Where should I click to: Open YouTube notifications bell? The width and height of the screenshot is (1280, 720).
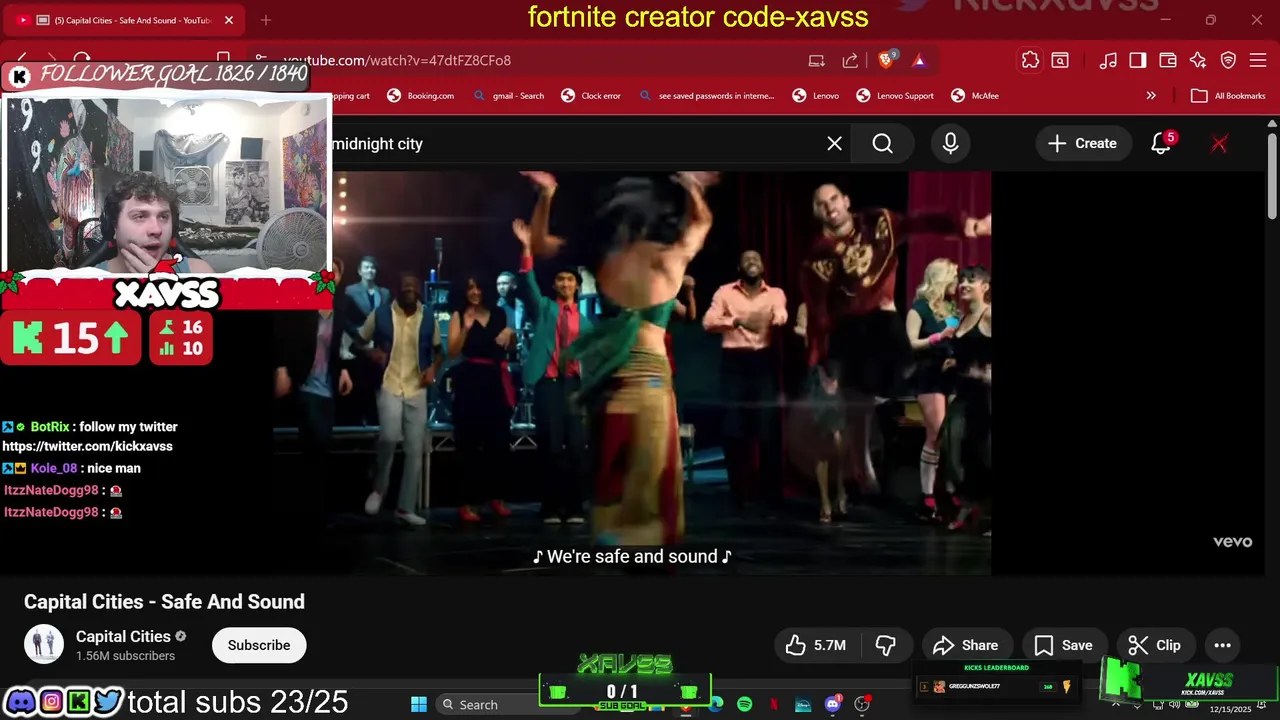[1161, 144]
